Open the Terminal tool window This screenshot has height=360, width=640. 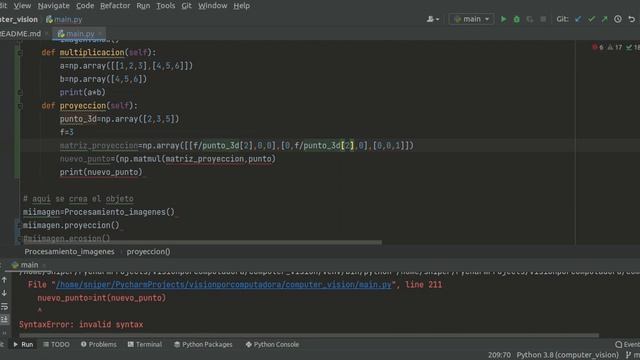click(145, 344)
